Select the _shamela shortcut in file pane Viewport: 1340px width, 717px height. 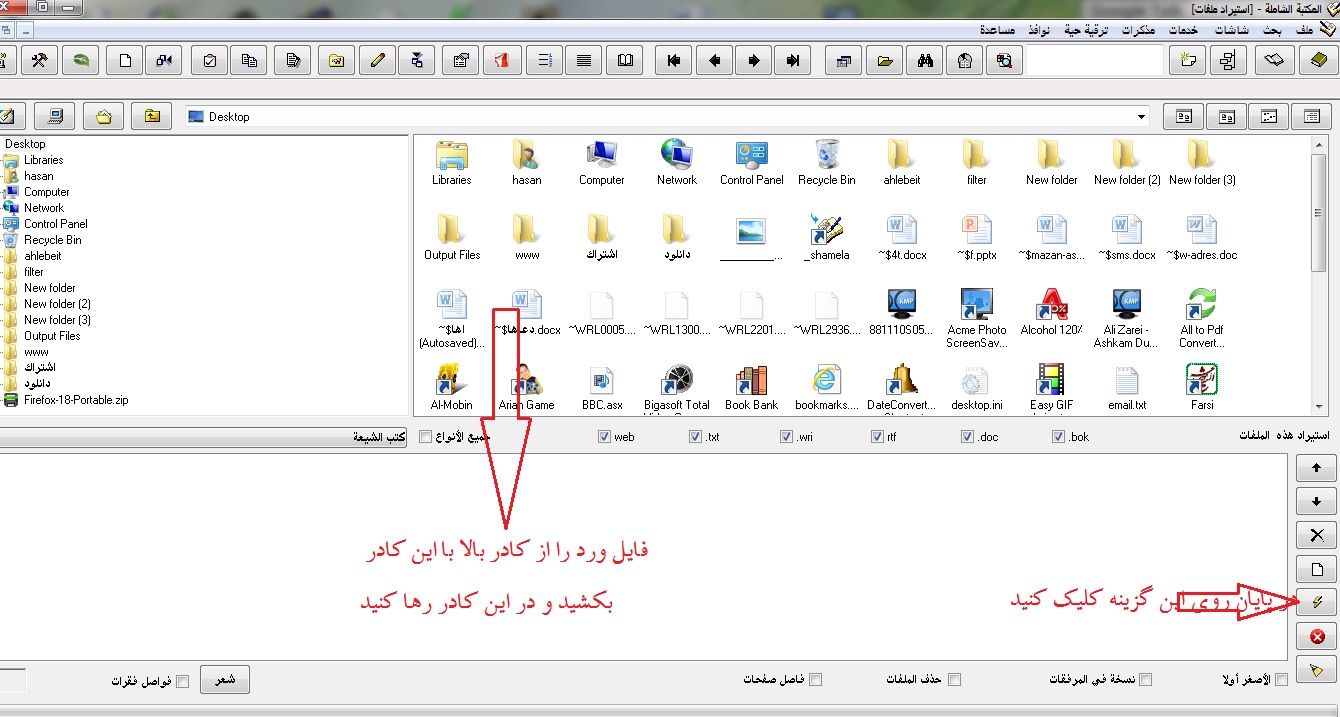826,238
